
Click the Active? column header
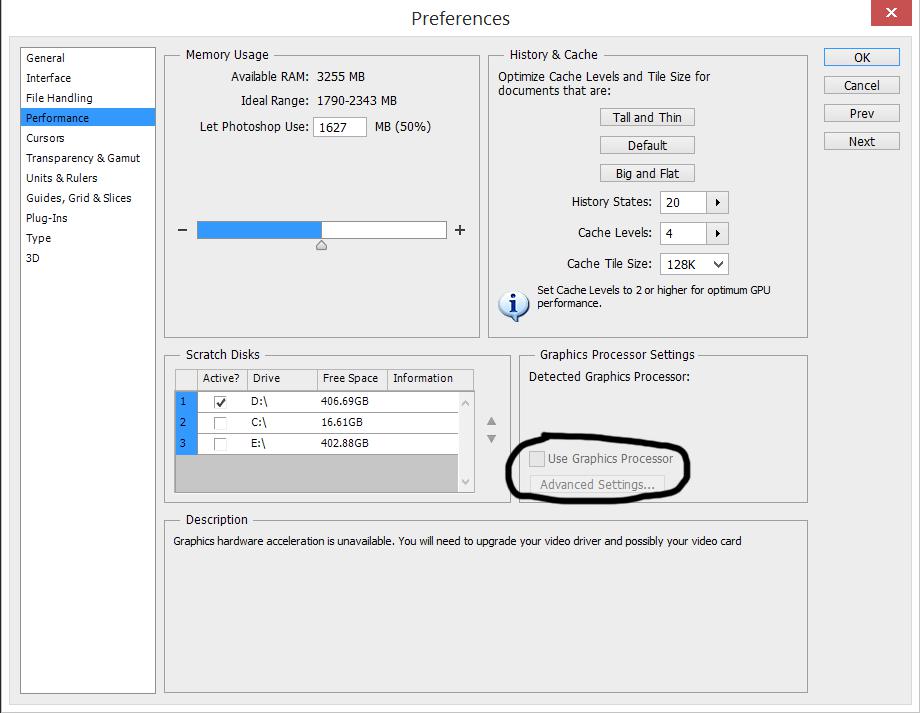[x=222, y=379]
